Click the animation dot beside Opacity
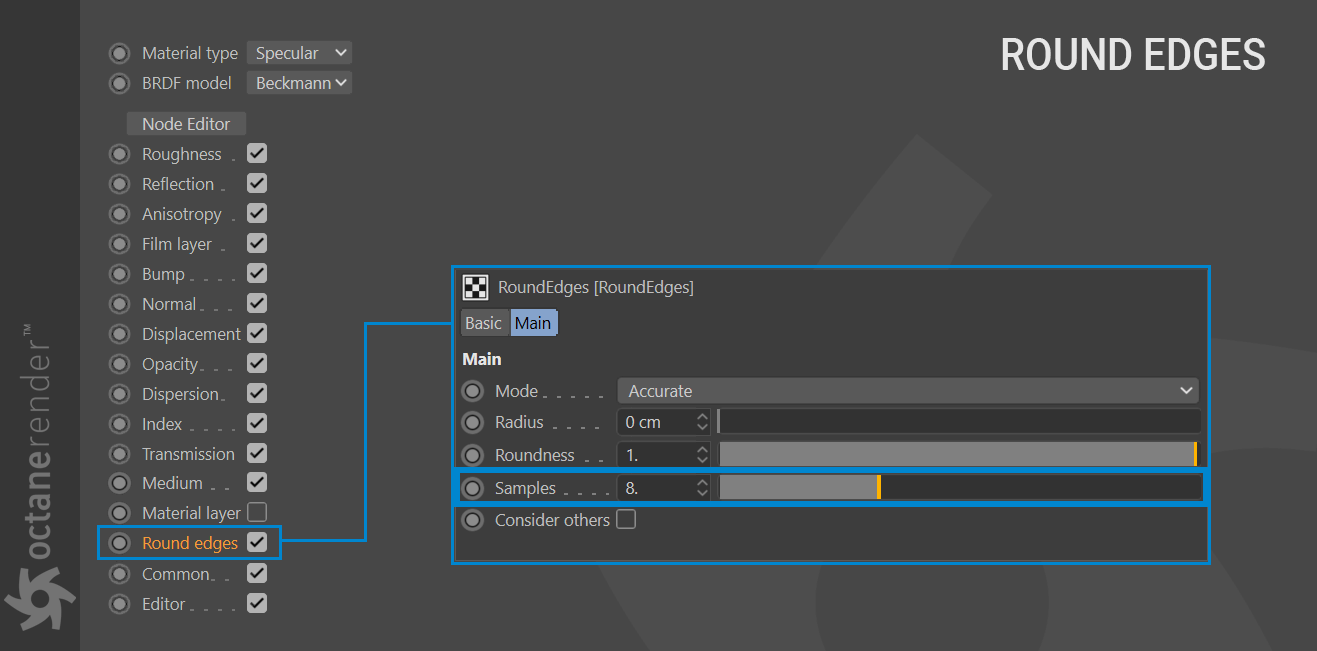 (120, 364)
